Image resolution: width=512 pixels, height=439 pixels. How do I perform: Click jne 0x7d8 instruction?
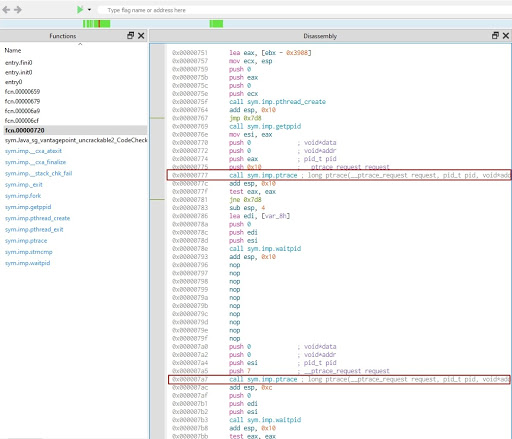[245, 200]
